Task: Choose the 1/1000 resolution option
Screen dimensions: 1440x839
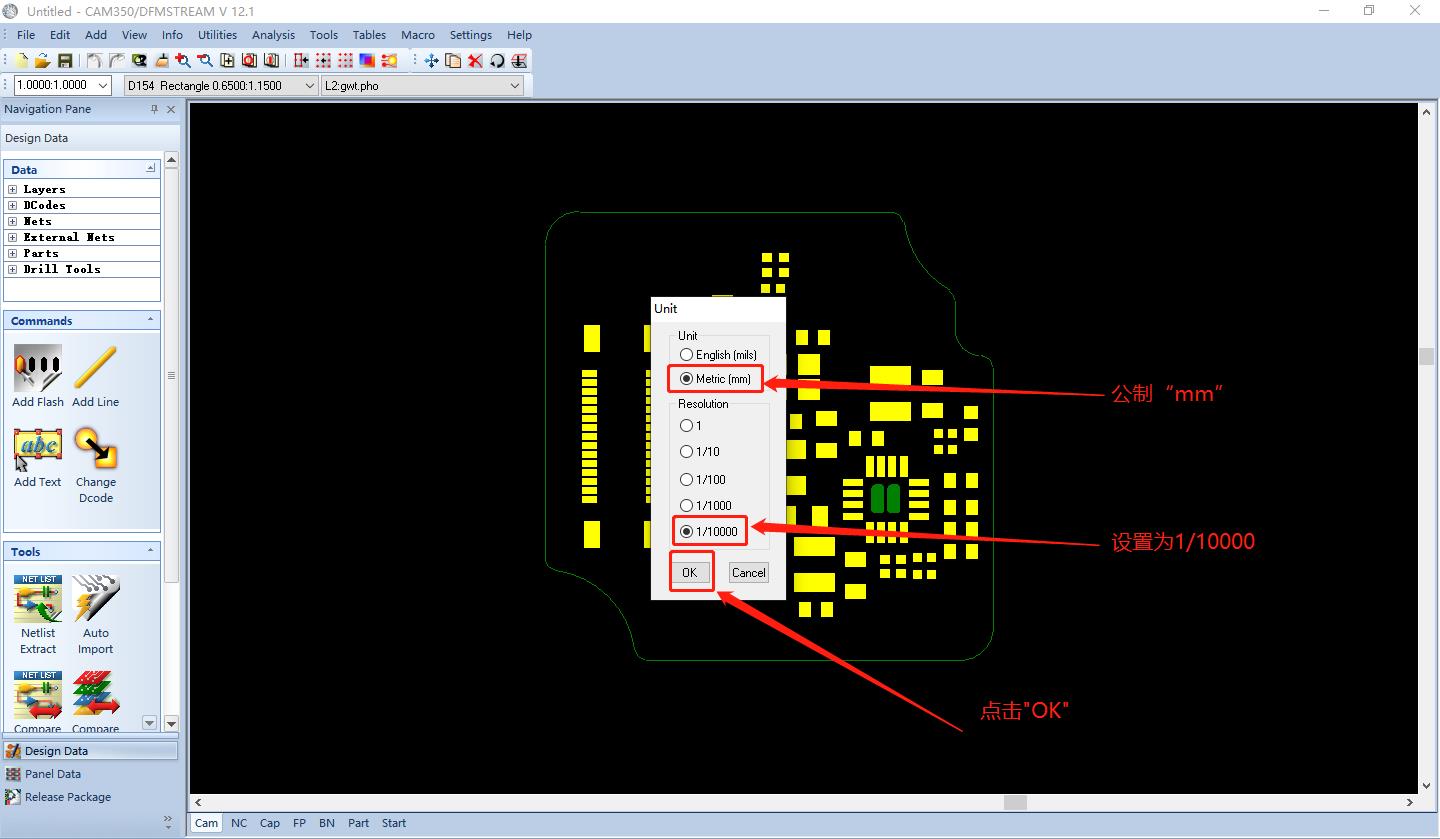Action: tap(686, 506)
